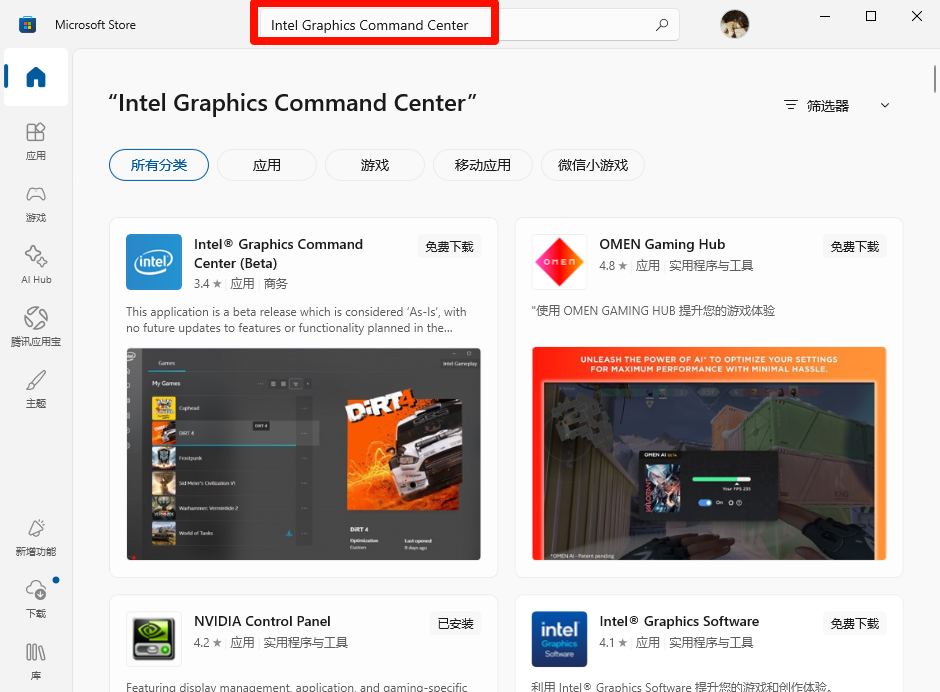Click the Intel Graphics Software app icon
The image size is (940, 692).
559,639
